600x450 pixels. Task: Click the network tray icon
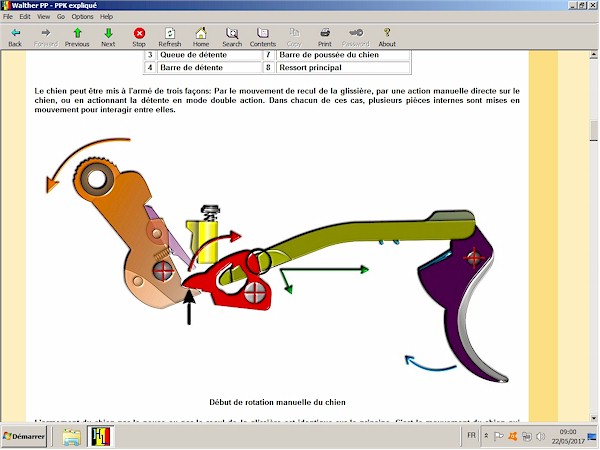point(527,436)
